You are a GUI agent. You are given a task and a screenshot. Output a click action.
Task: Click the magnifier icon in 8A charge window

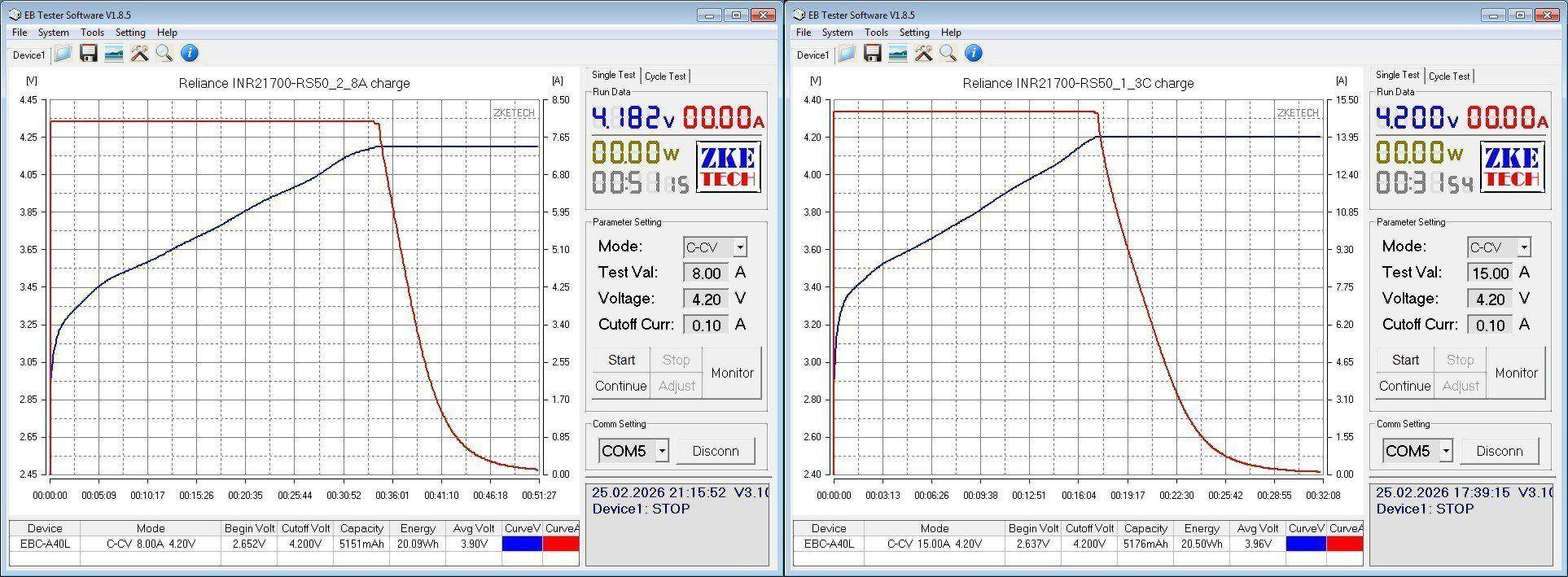coord(164,54)
